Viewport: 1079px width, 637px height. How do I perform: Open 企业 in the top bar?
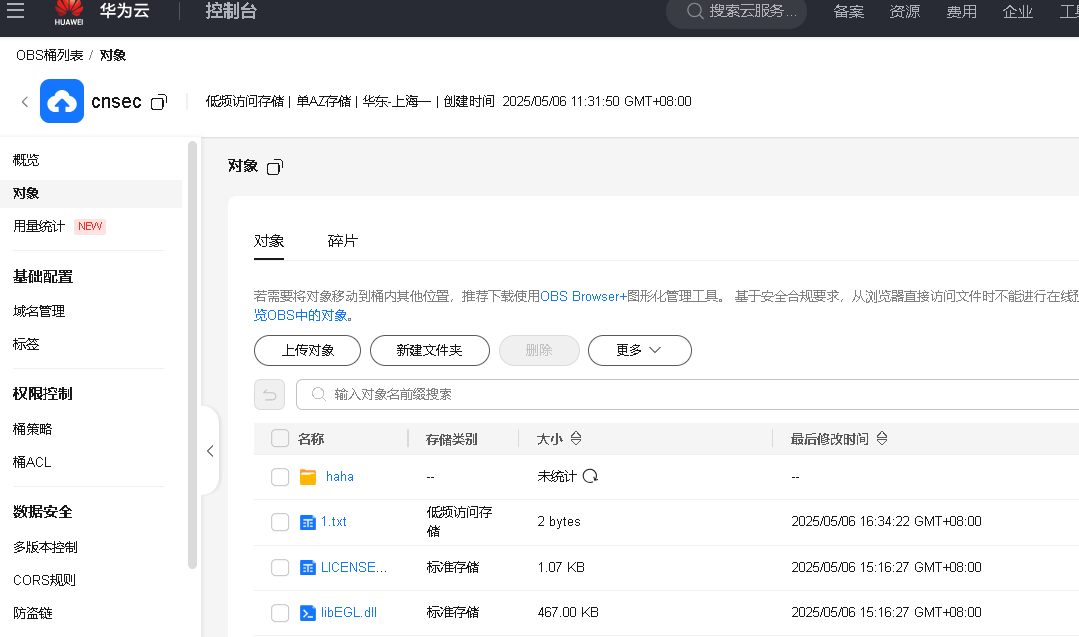(1018, 12)
